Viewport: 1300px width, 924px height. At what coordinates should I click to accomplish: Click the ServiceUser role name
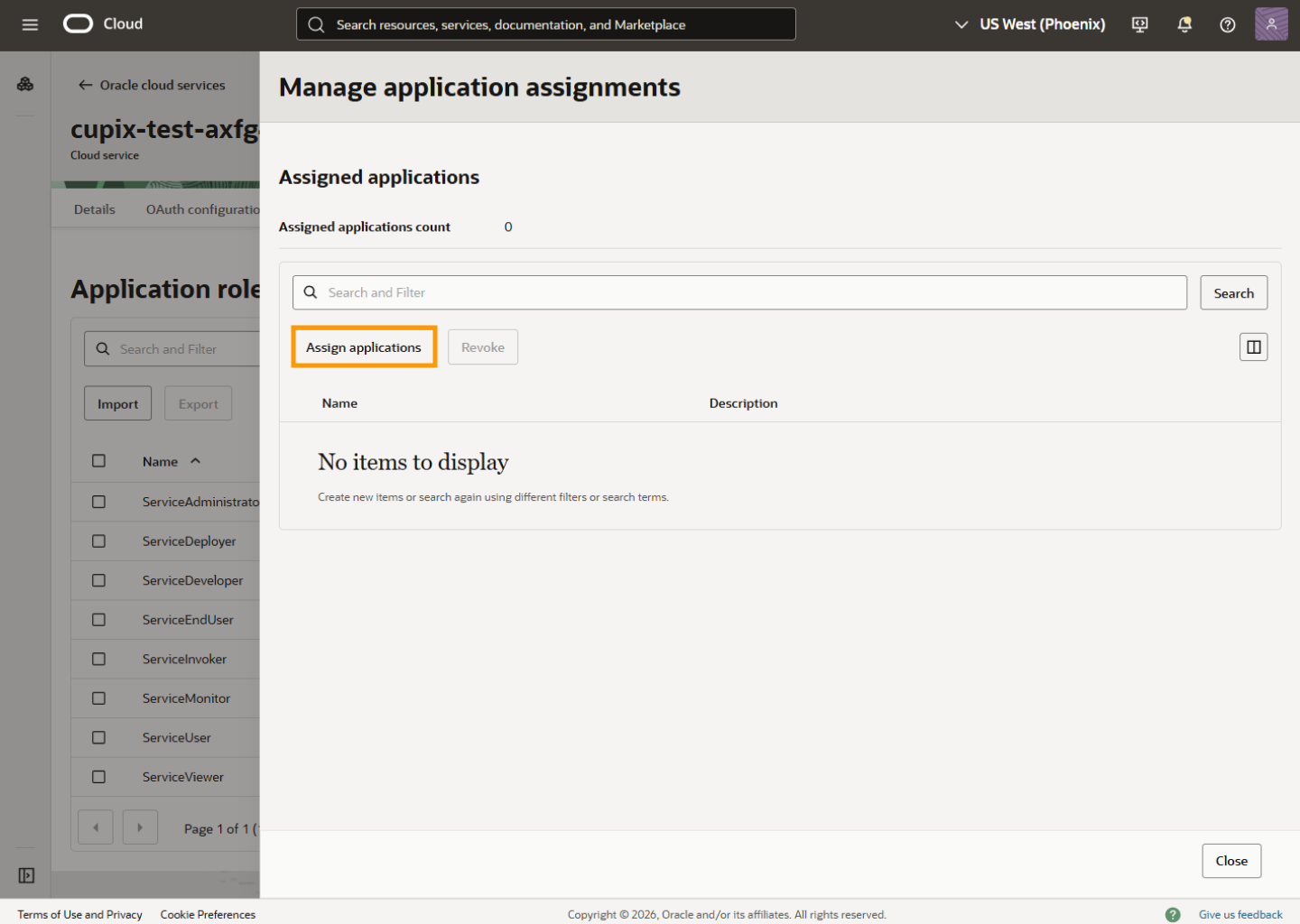(177, 738)
